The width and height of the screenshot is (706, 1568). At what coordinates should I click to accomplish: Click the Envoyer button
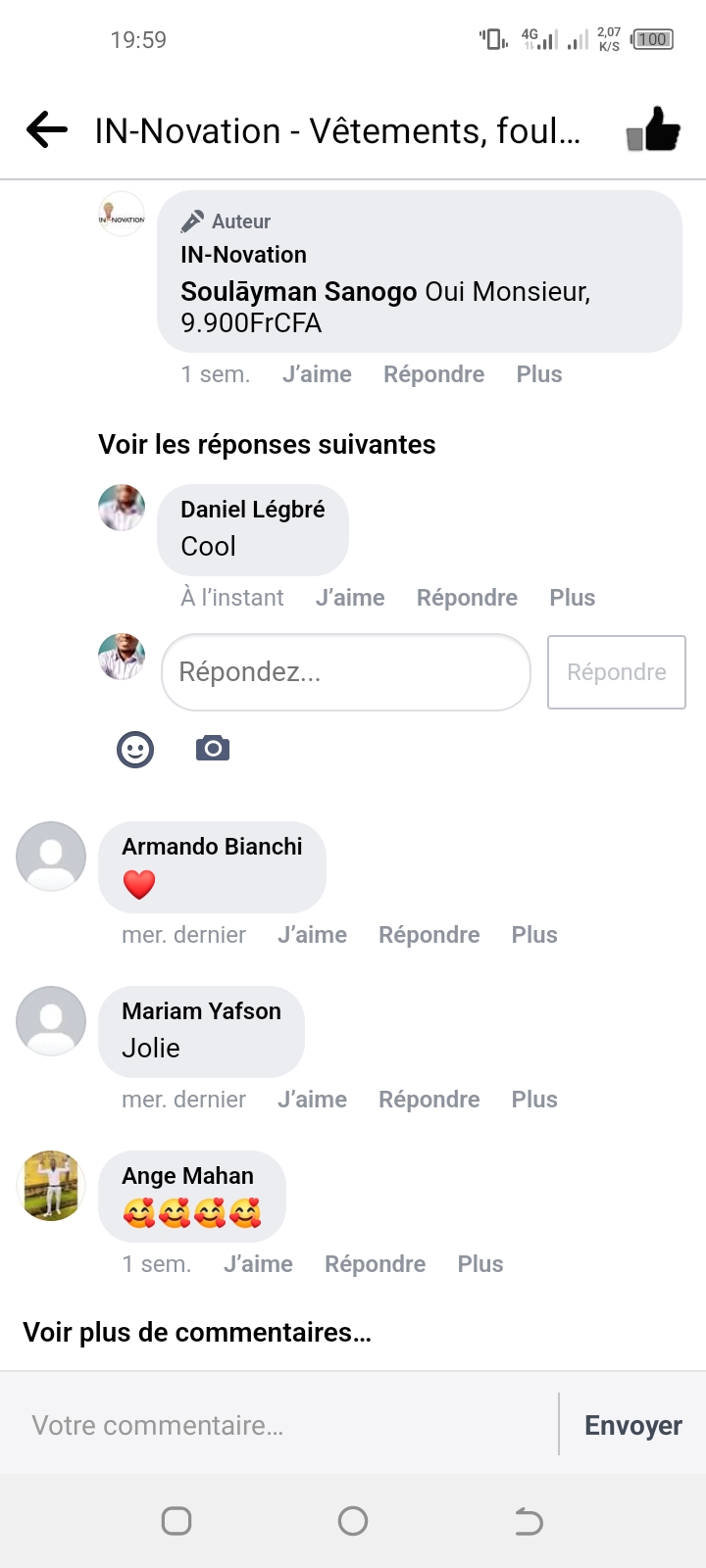click(633, 1426)
